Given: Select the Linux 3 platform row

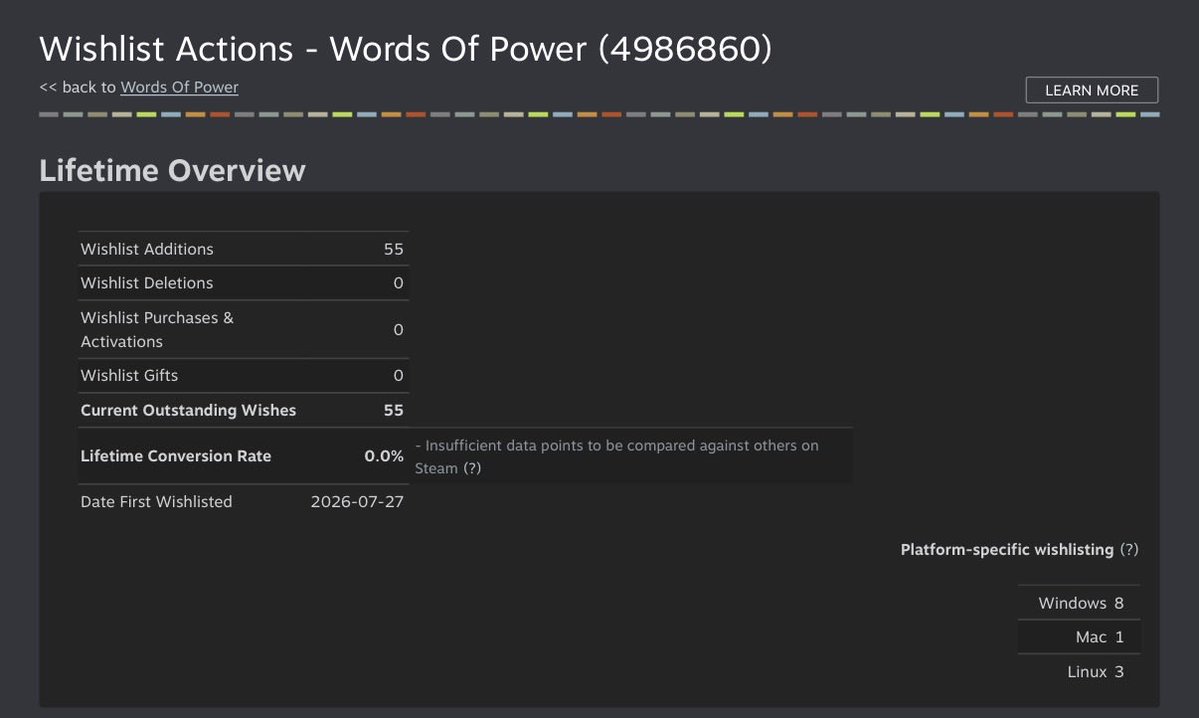Looking at the screenshot, I should coord(1079,671).
